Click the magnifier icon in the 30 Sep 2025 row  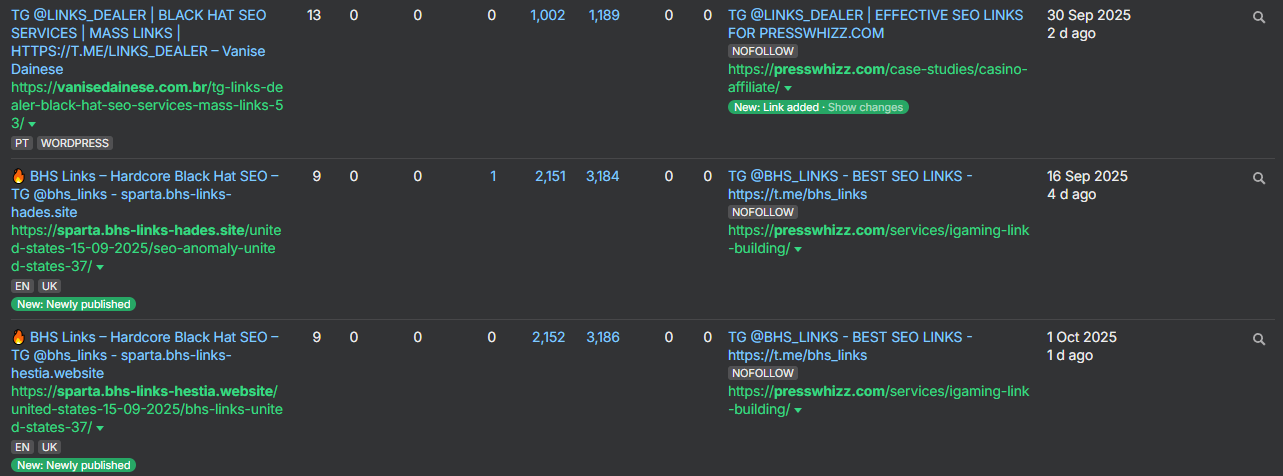click(1259, 17)
